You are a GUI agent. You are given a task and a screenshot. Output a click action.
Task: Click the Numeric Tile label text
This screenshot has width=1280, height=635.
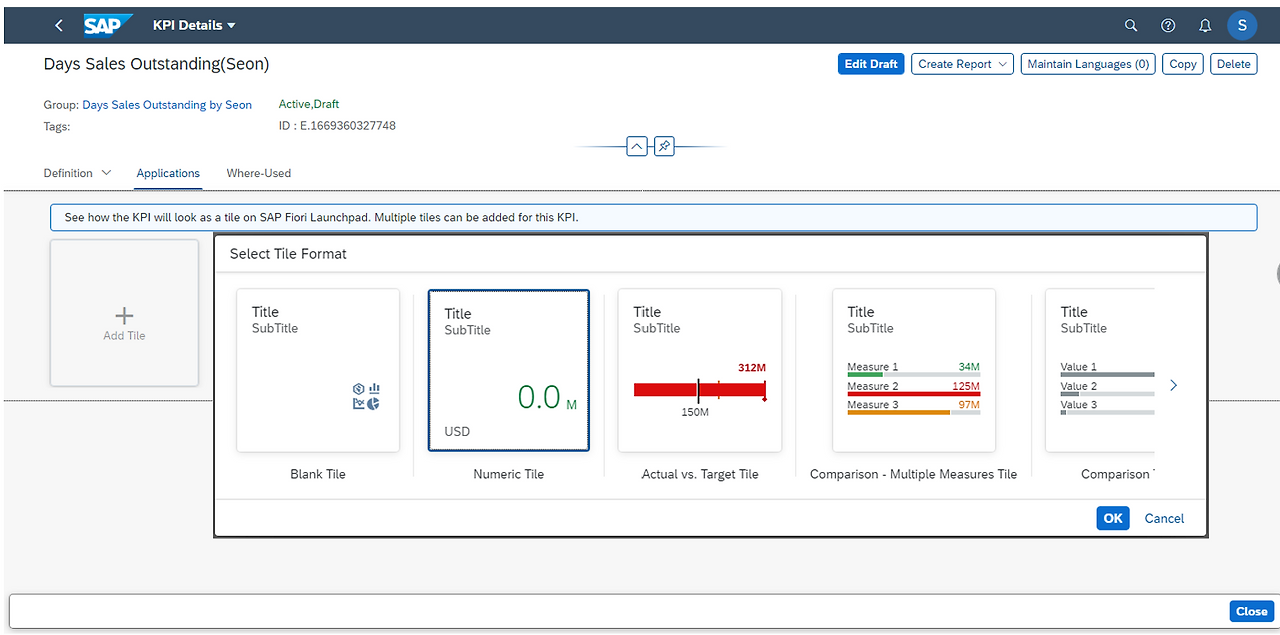tap(509, 474)
